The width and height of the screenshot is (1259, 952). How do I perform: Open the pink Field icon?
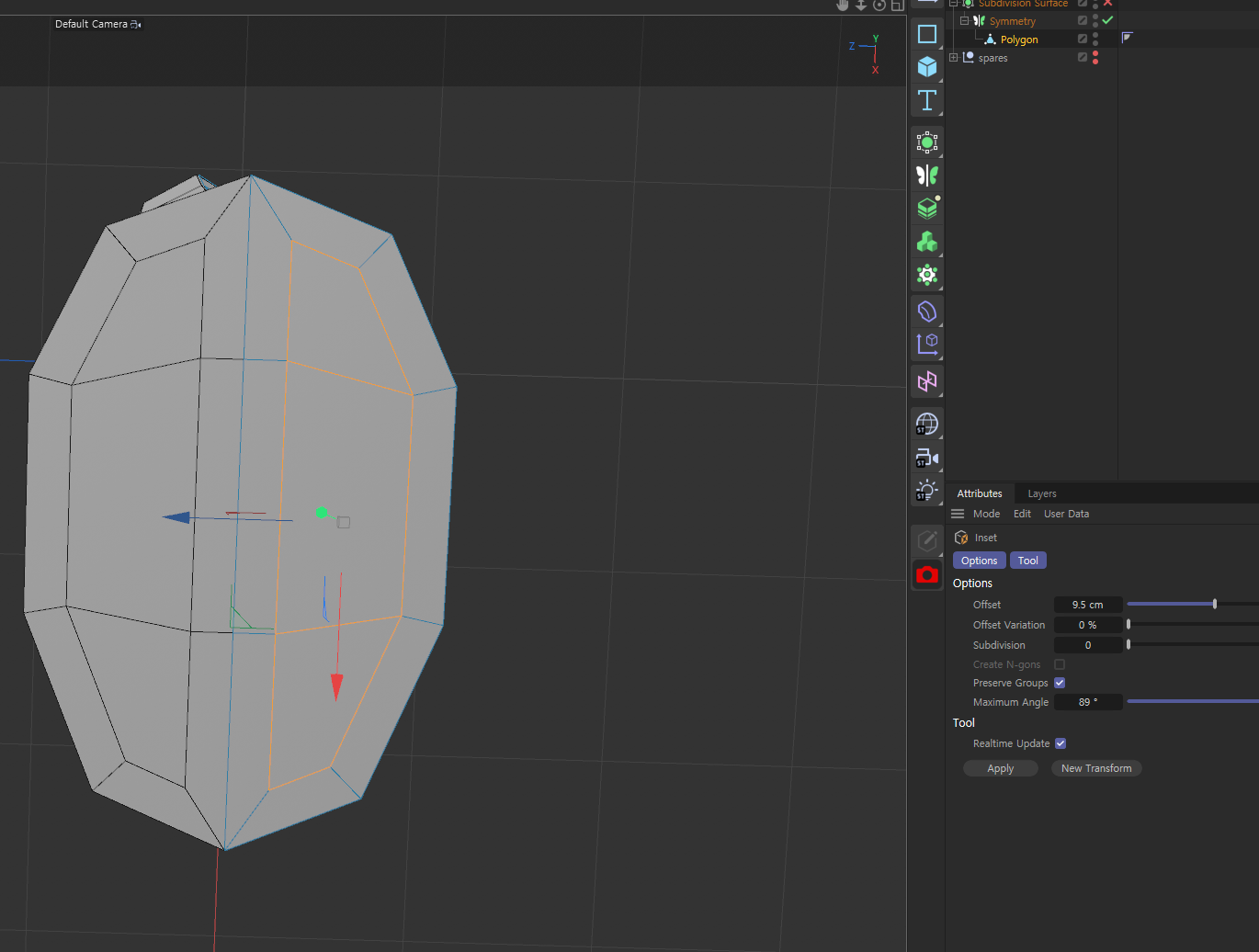pyautogui.click(x=927, y=381)
